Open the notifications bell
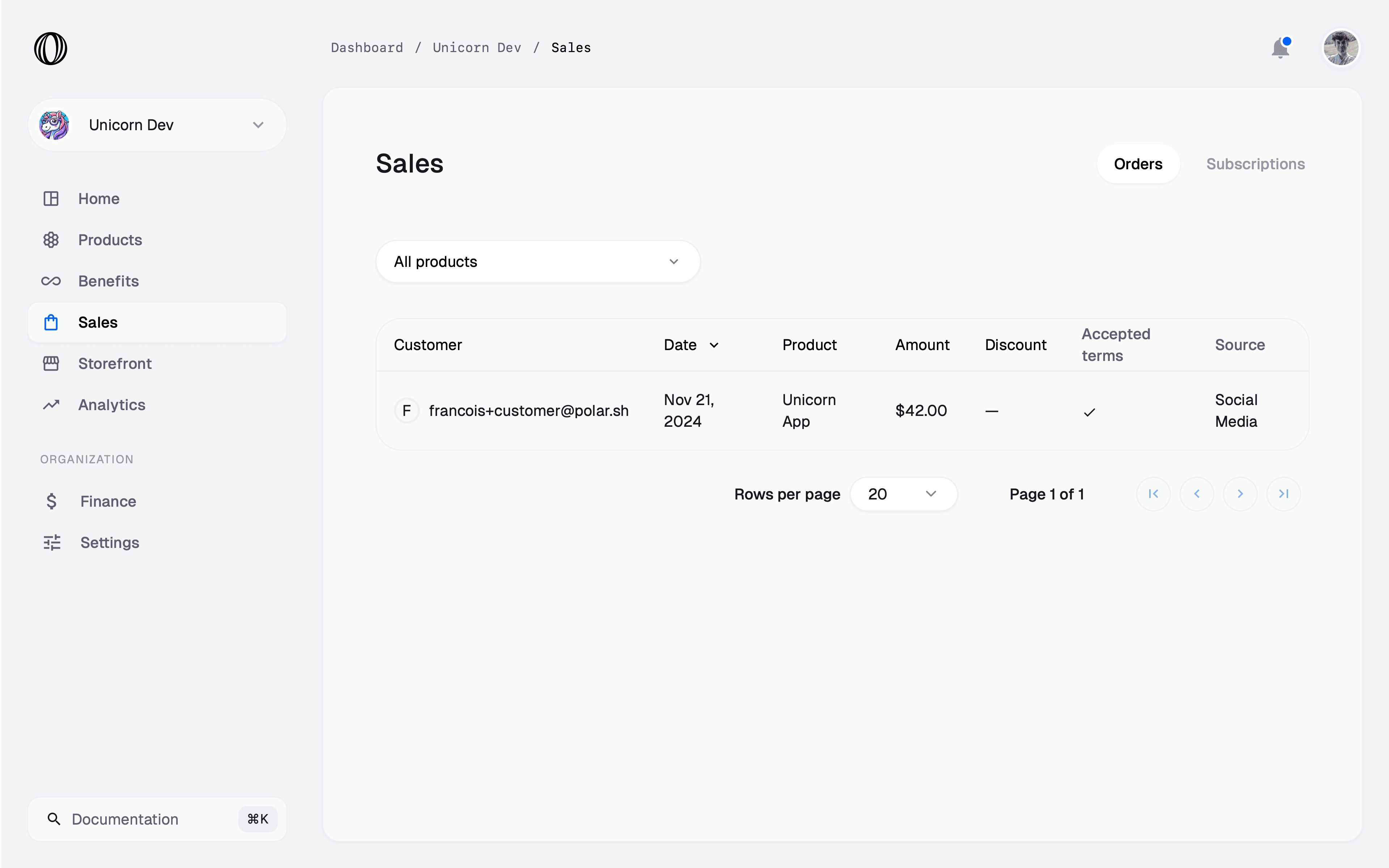Screen dimensions: 1389x868 pyautogui.click(x=1280, y=48)
